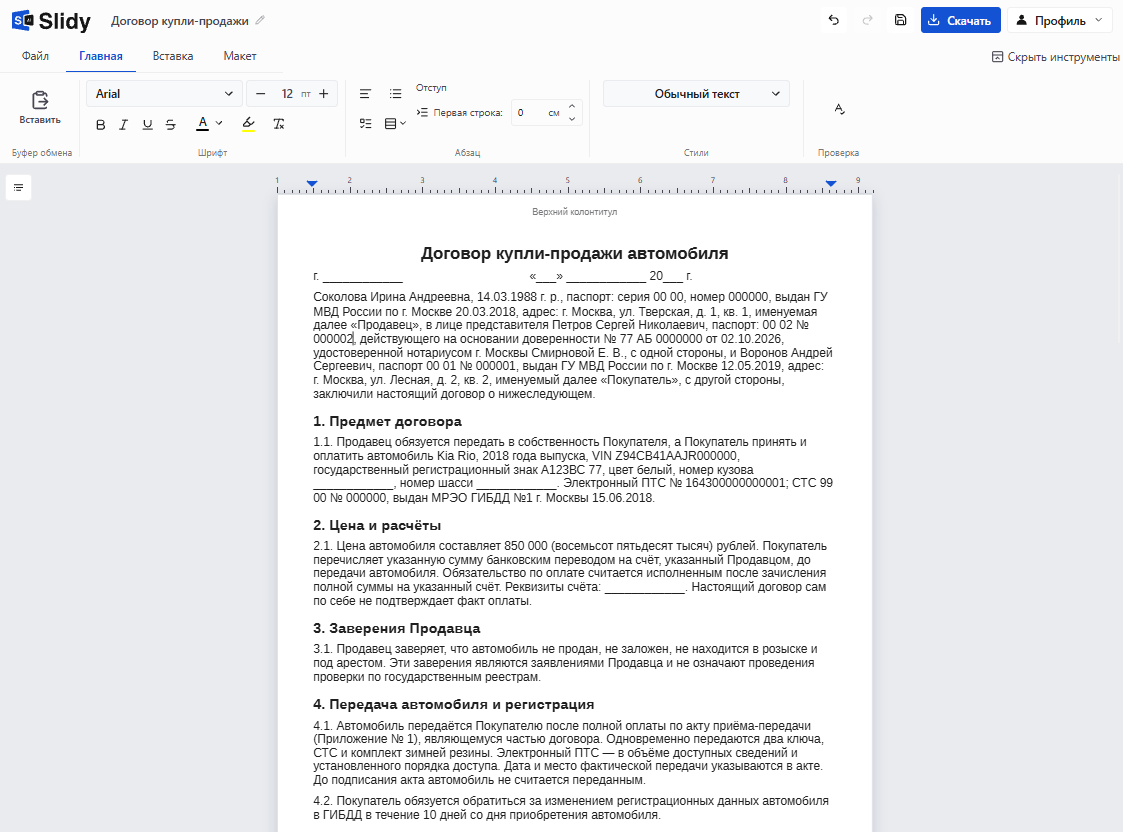Toggle underline formatting
Viewport: 1123px width, 832px height.
[x=148, y=125]
